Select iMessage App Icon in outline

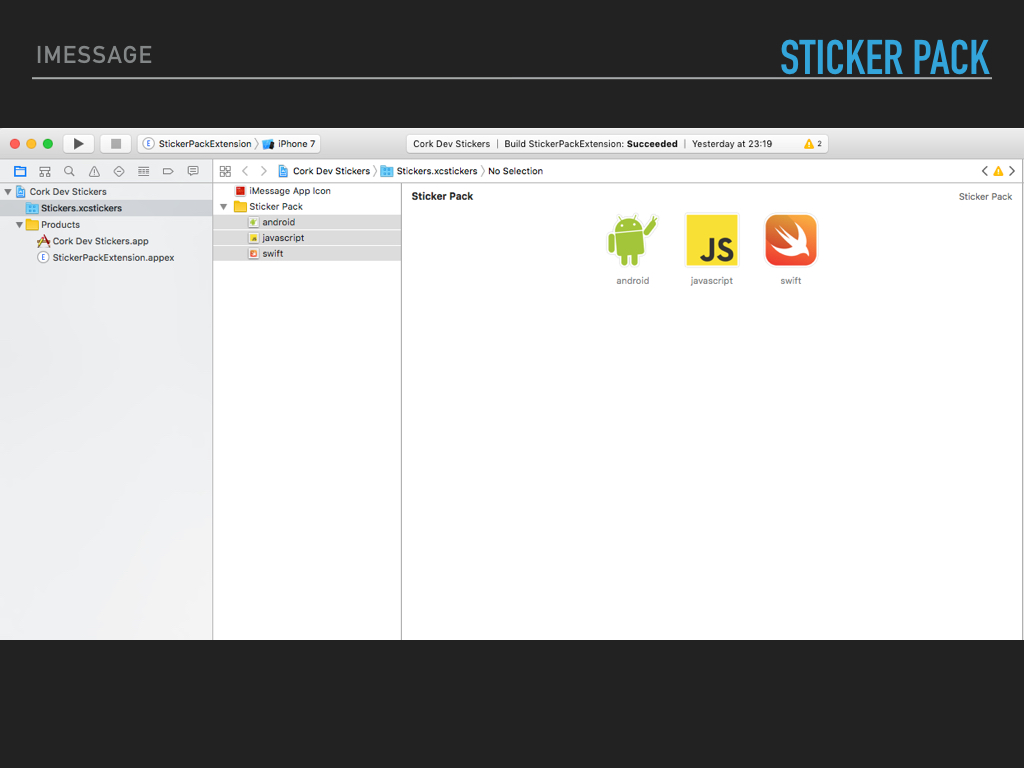tap(283, 191)
